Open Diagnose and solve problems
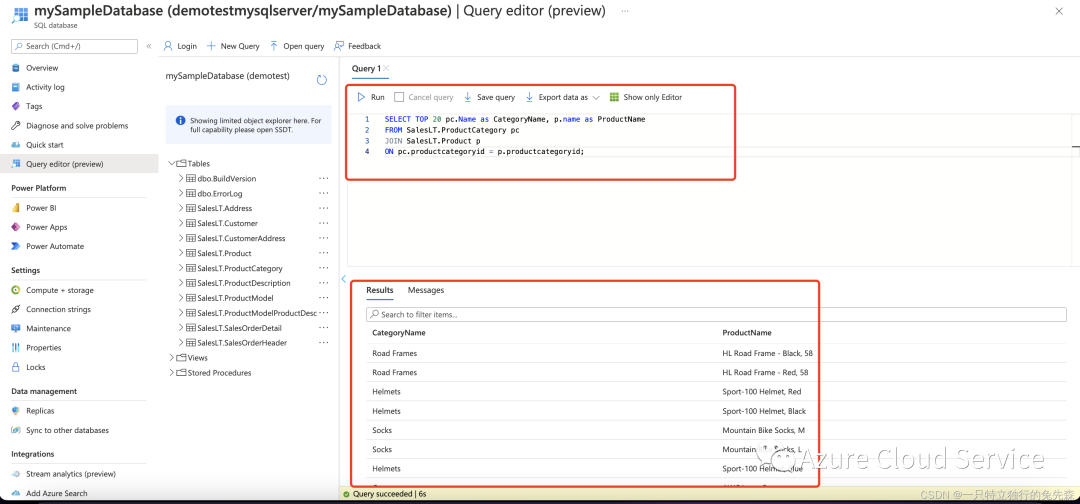The image size is (1080, 504). (76, 126)
